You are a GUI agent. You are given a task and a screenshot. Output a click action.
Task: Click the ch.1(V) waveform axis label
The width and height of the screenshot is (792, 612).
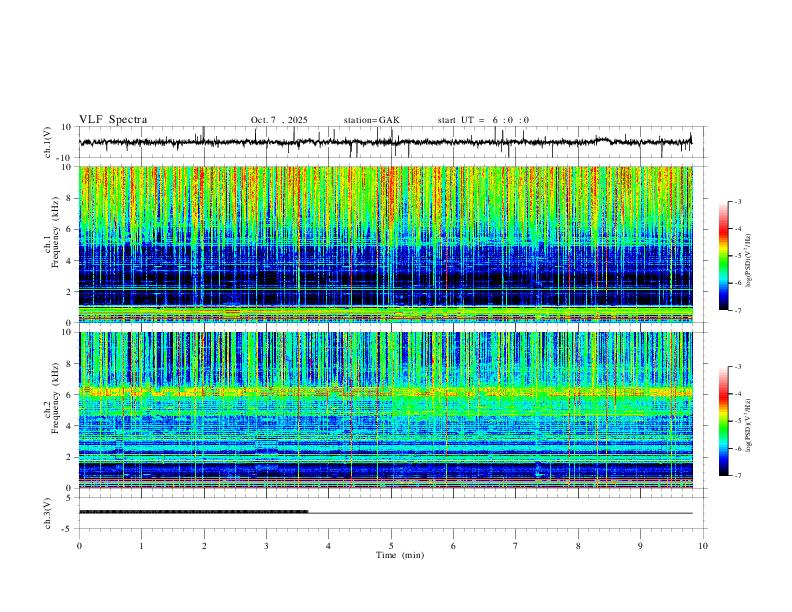pyautogui.click(x=48, y=142)
